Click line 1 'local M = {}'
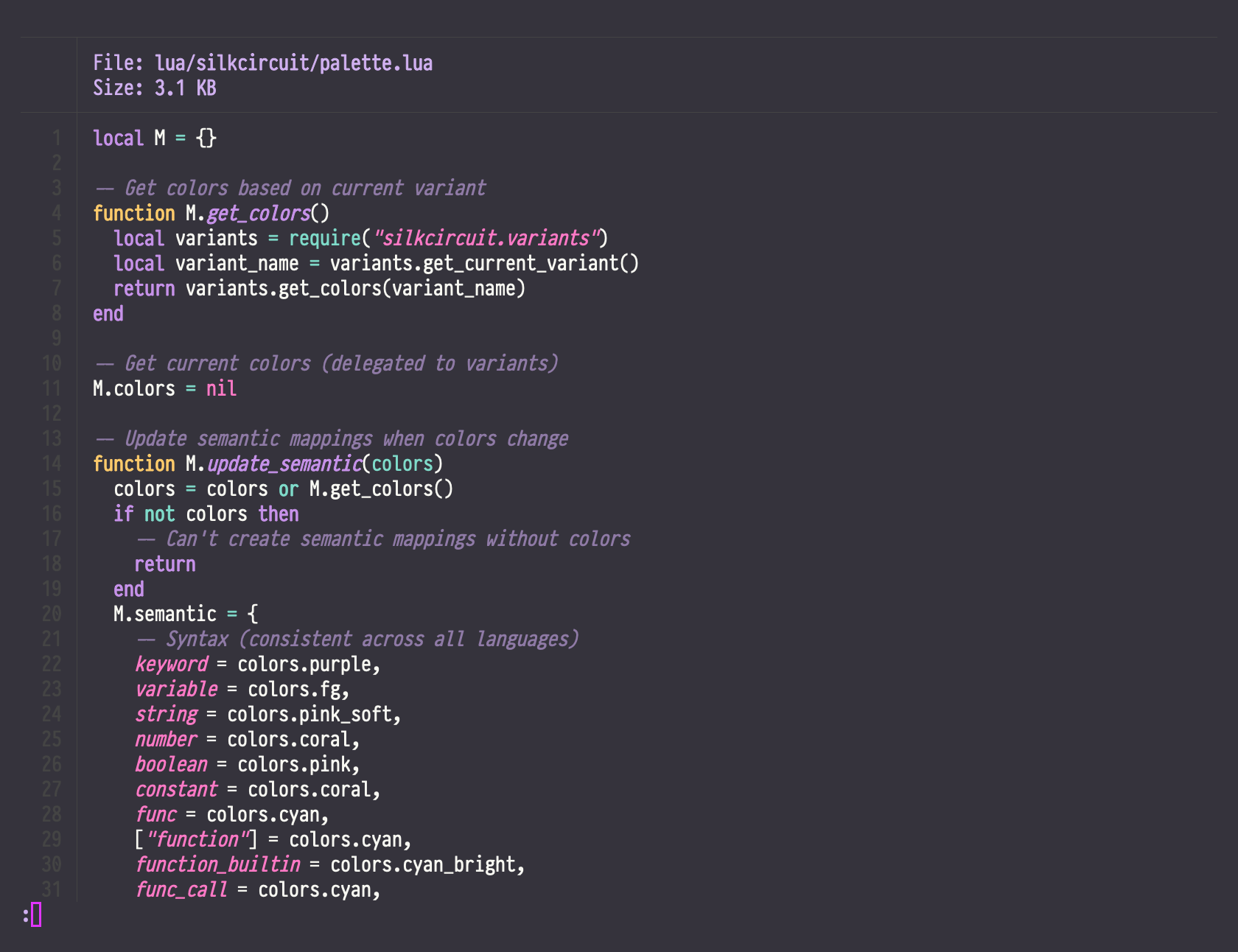The image size is (1238, 952). coord(155,139)
